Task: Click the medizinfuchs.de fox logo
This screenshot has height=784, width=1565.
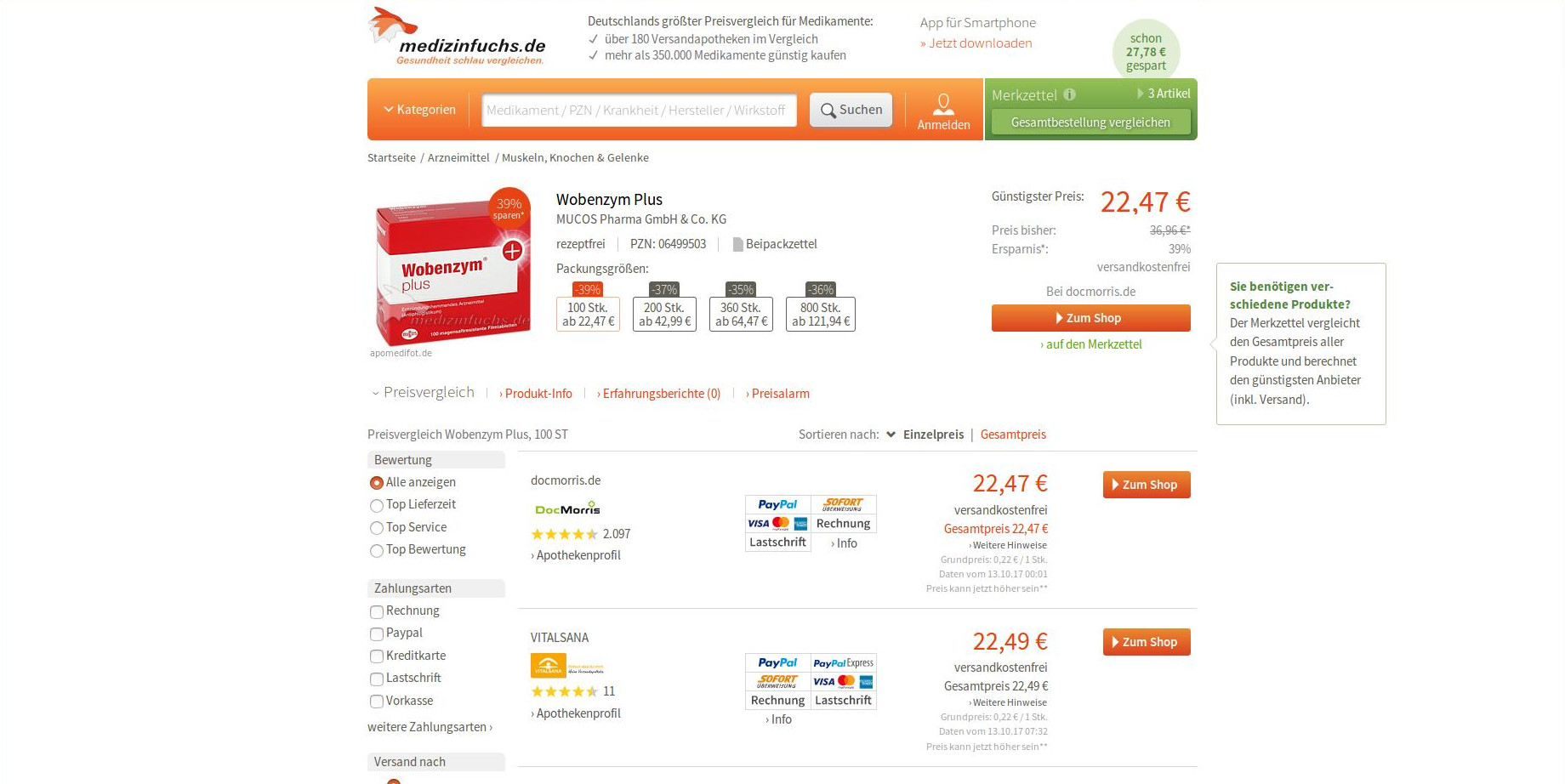Action: coord(457,37)
